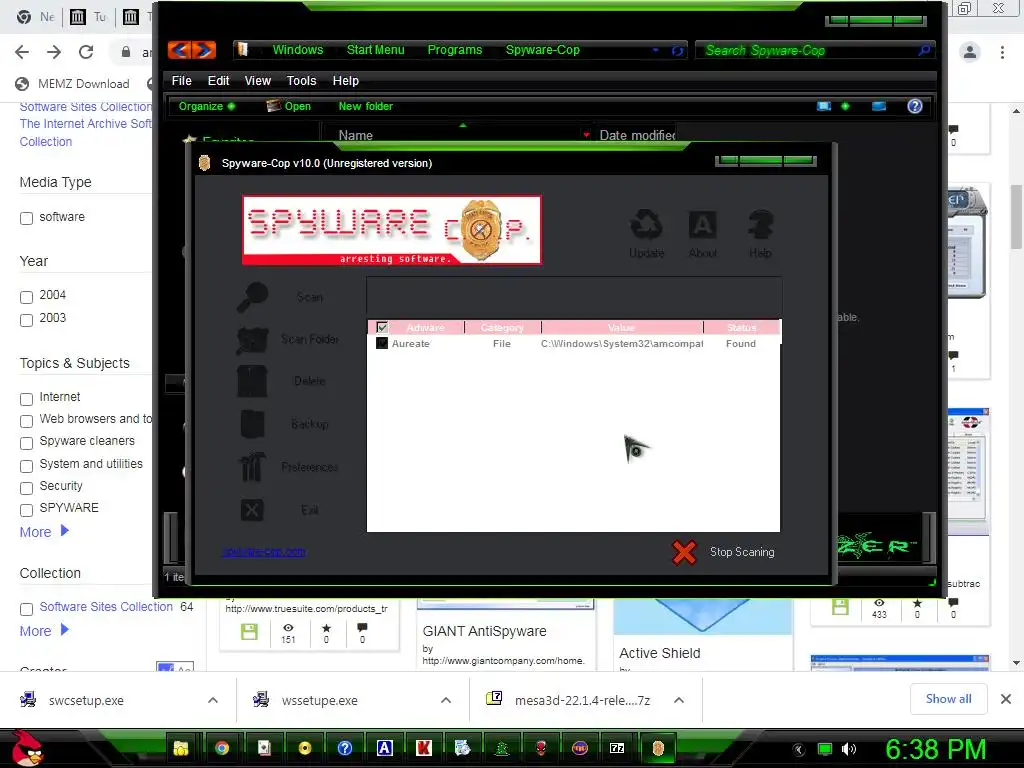Image resolution: width=1024 pixels, height=768 pixels.
Task: Toggle the header checkbox in scan results
Action: point(382,327)
